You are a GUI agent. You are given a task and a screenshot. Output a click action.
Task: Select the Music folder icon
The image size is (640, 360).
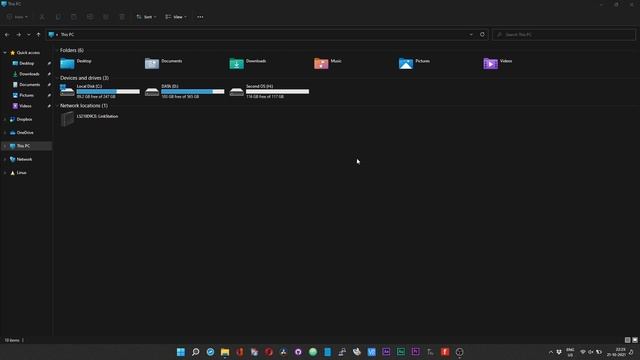tap(321, 64)
